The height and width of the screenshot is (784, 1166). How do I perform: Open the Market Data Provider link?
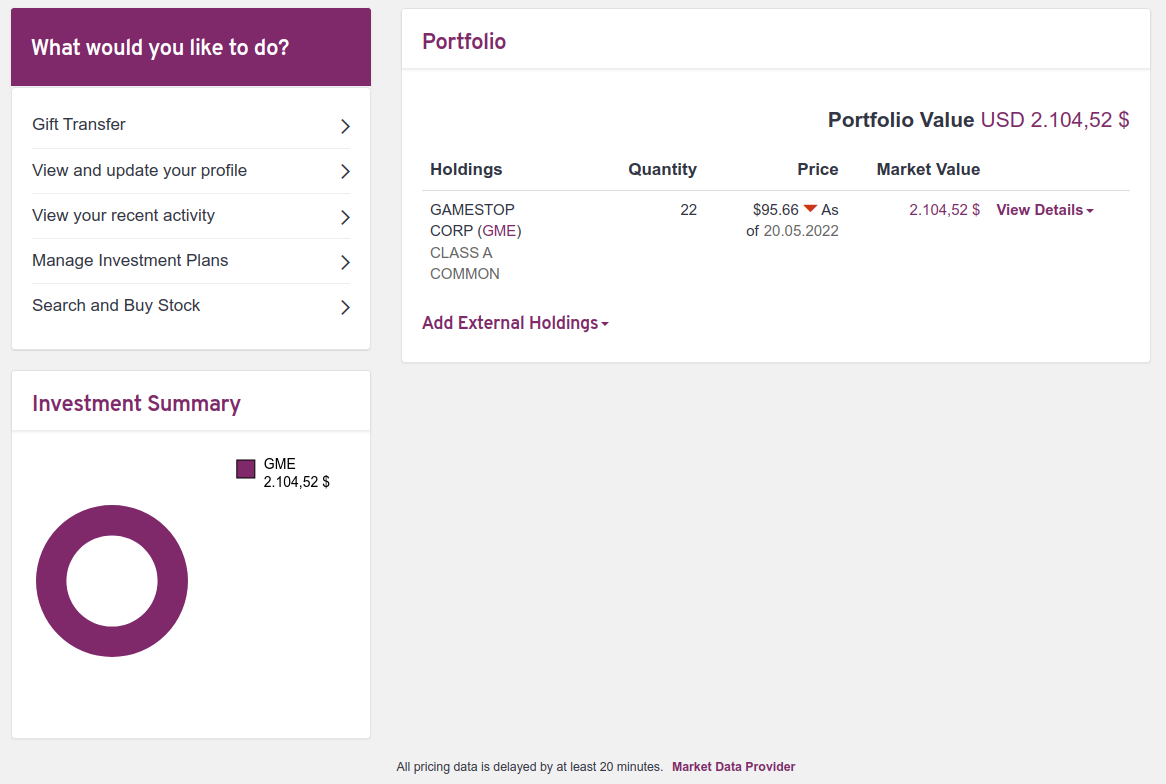733,766
